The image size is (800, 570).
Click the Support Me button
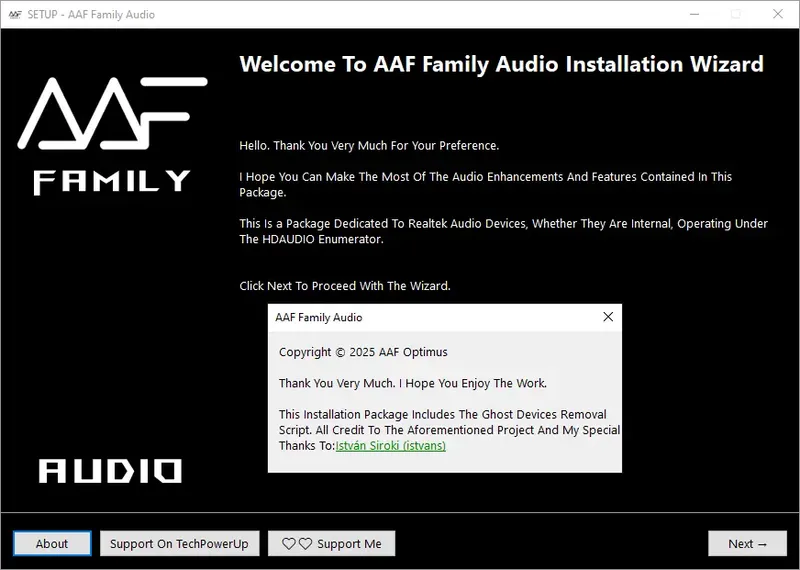click(332, 543)
